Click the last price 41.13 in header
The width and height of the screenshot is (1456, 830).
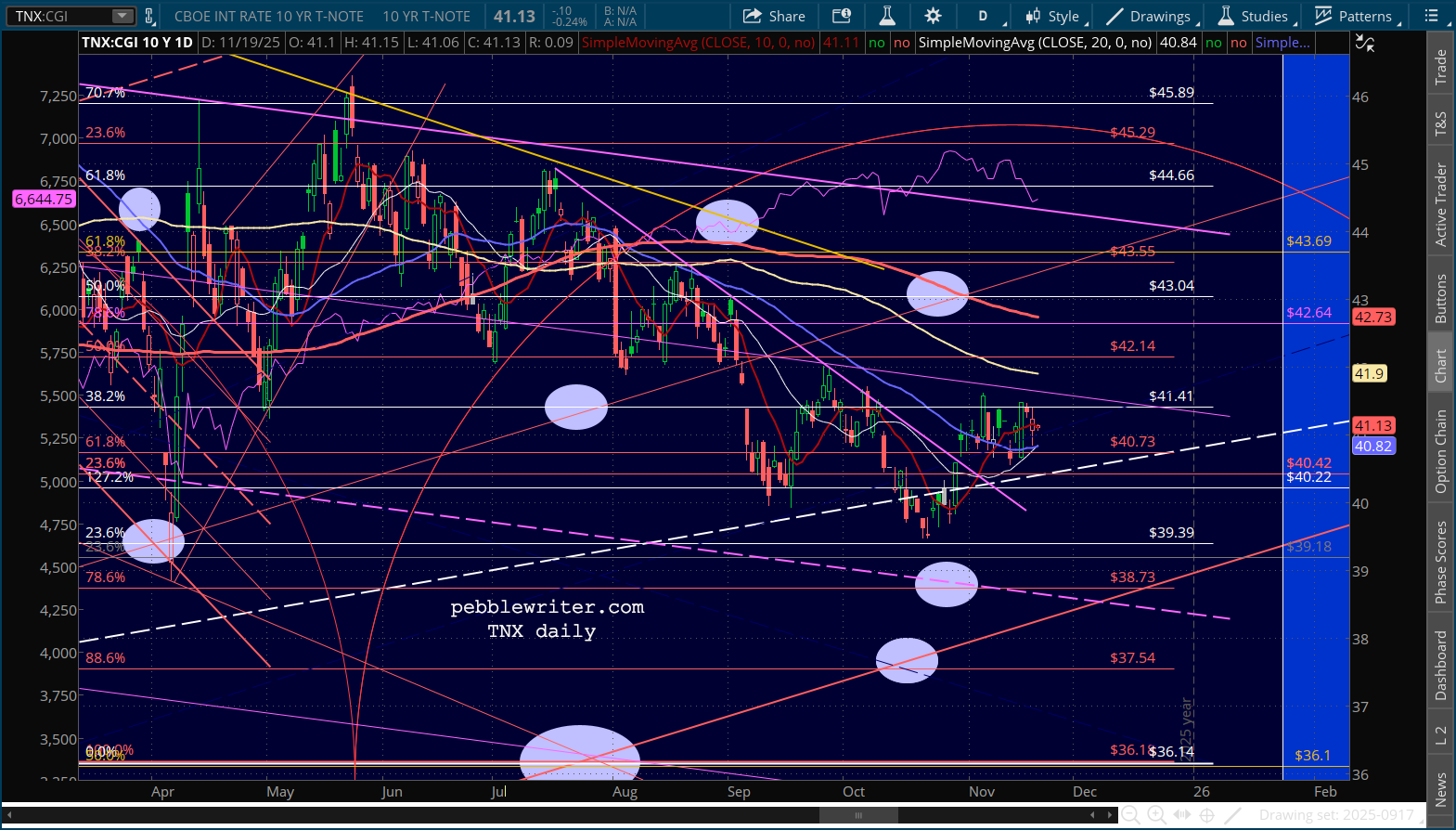coord(514,16)
